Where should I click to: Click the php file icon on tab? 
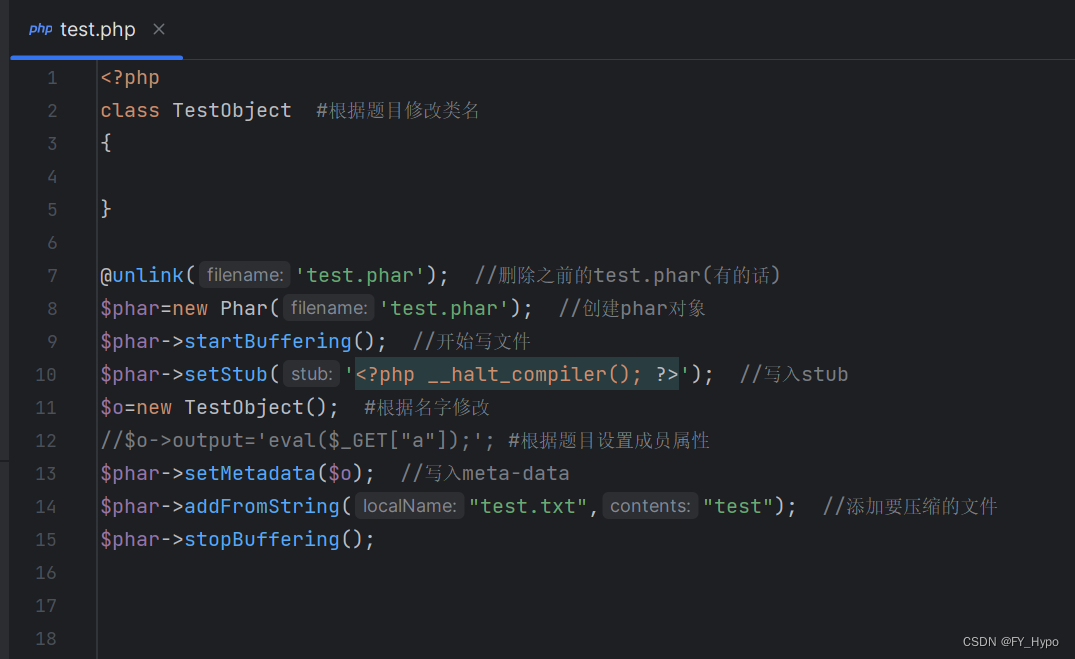coord(40,29)
